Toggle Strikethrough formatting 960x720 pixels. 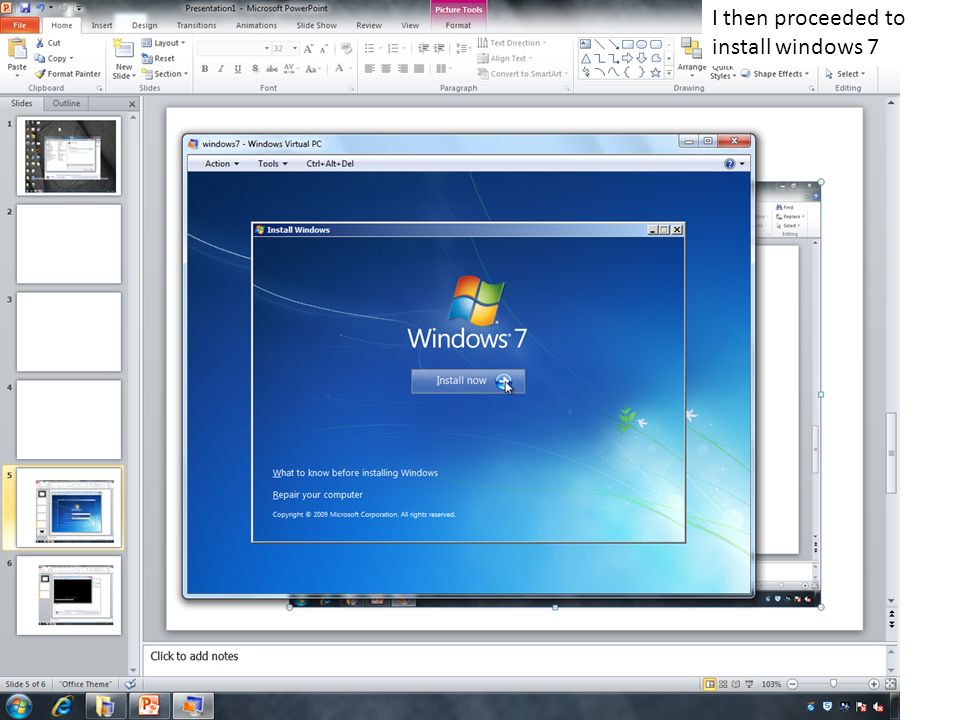tap(272, 69)
